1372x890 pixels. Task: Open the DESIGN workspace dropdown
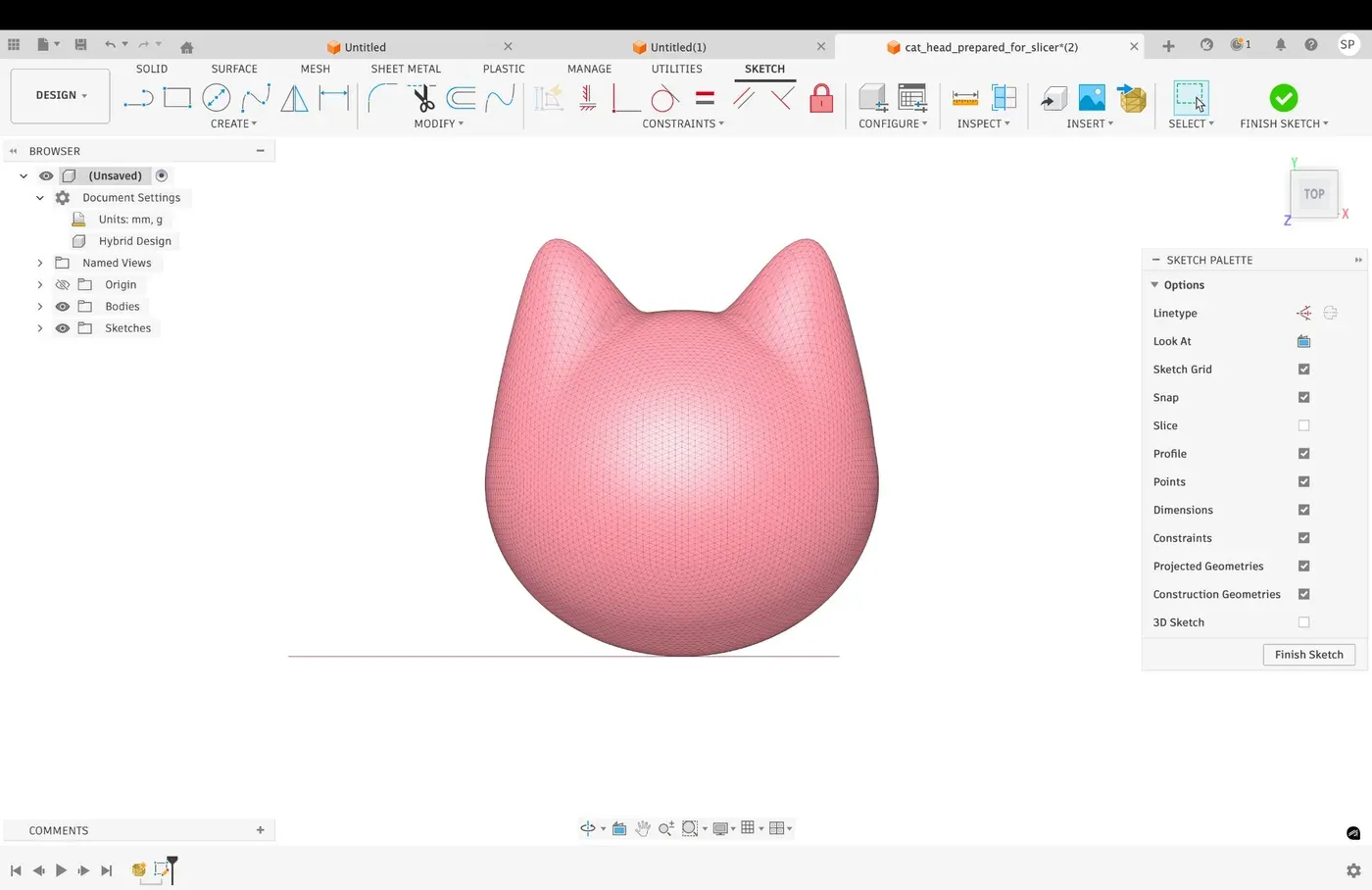coord(61,96)
